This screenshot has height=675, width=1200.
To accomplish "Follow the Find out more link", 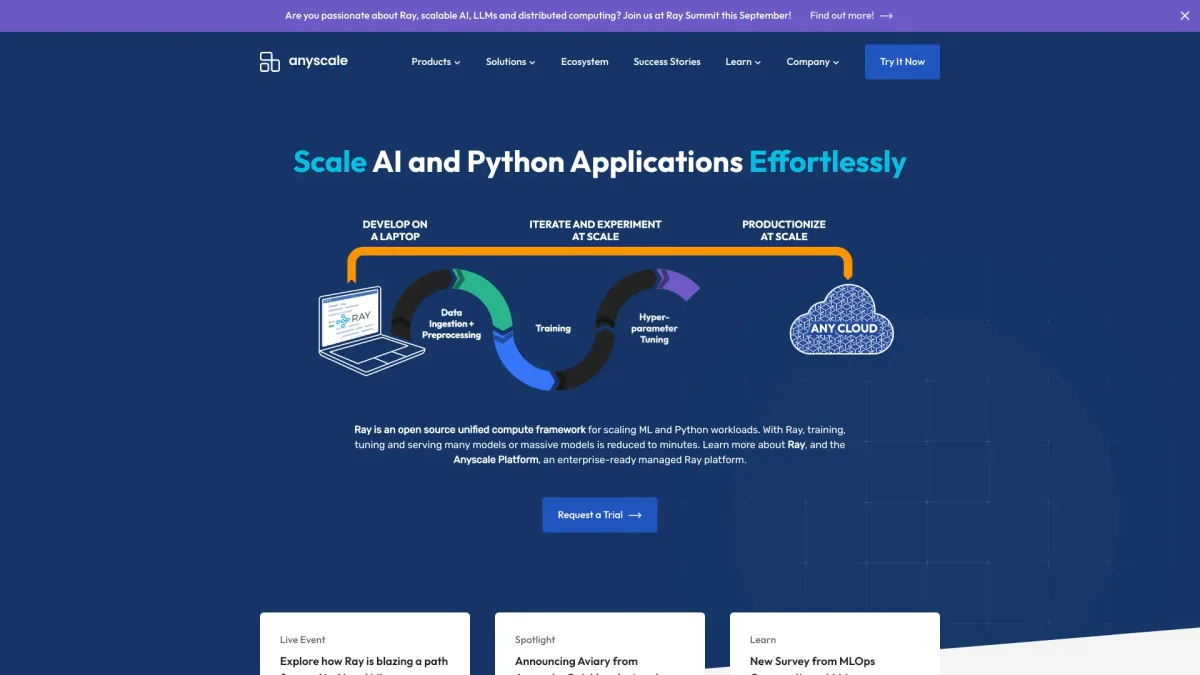I will [x=841, y=16].
